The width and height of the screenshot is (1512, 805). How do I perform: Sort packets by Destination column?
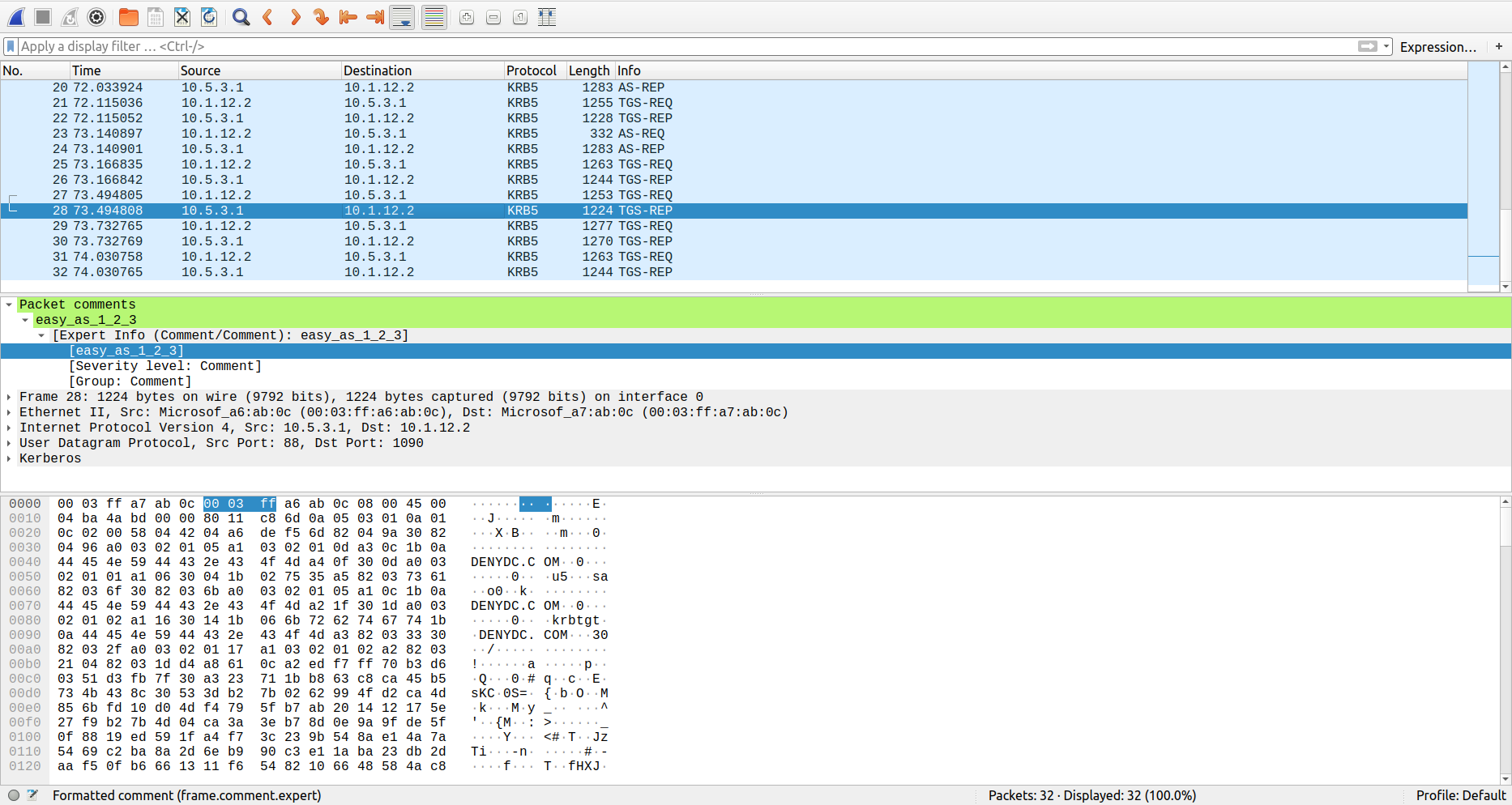(x=423, y=70)
